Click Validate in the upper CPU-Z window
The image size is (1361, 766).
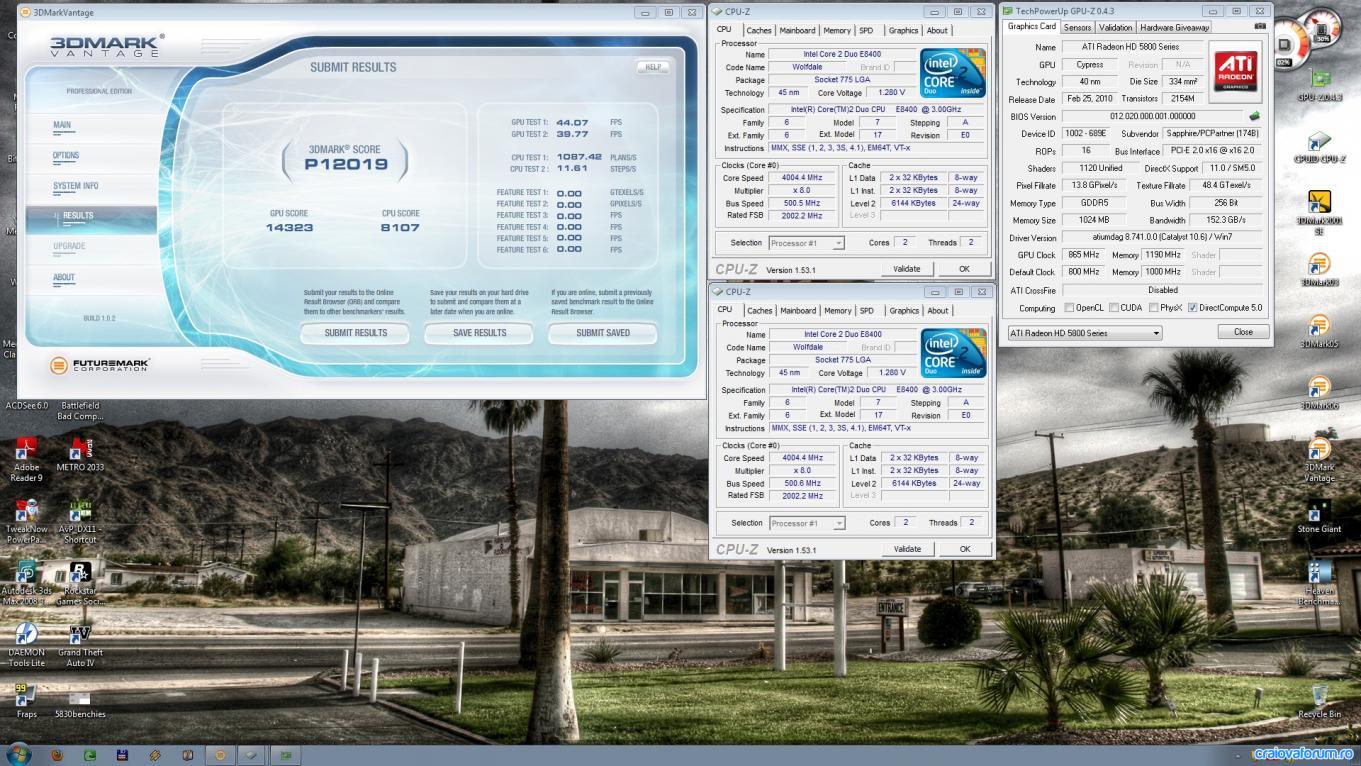907,269
